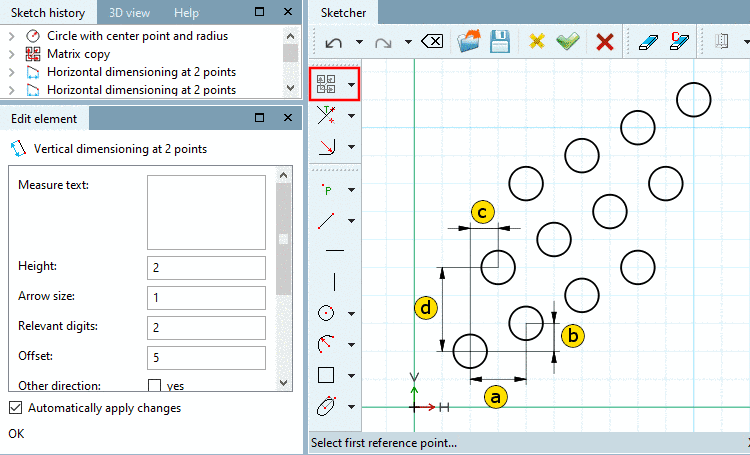Click the Relevant digits field
Viewport: 750px width, 455px height.
[x=206, y=327]
